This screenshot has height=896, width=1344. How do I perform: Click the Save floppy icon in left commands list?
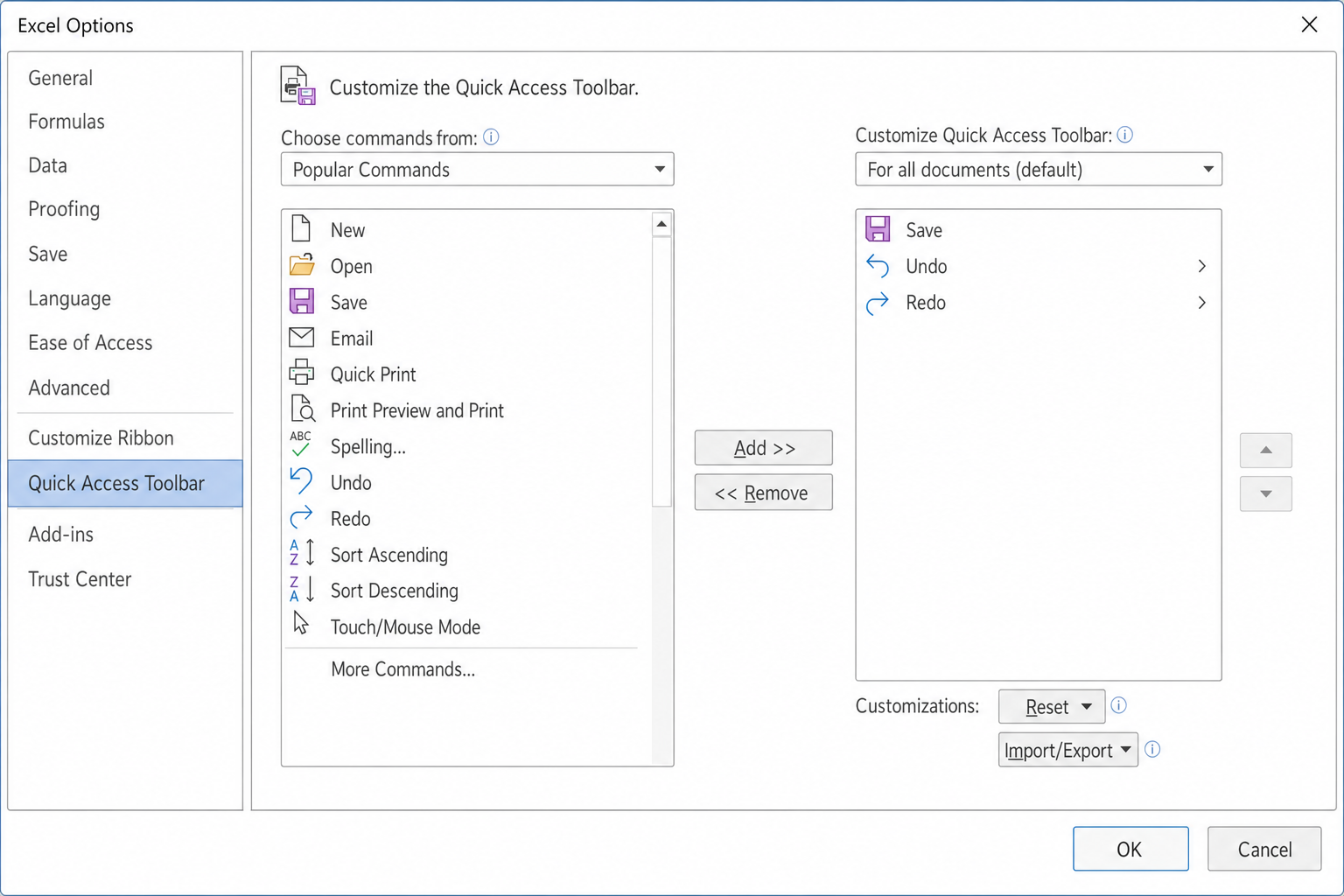[x=302, y=301]
